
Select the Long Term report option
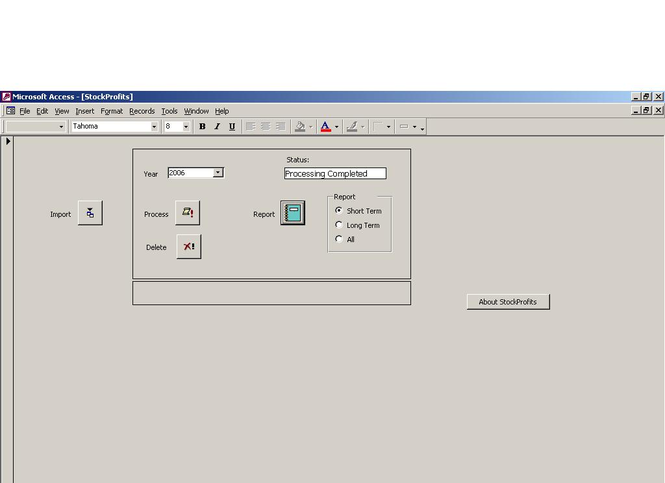pyautogui.click(x=338, y=225)
